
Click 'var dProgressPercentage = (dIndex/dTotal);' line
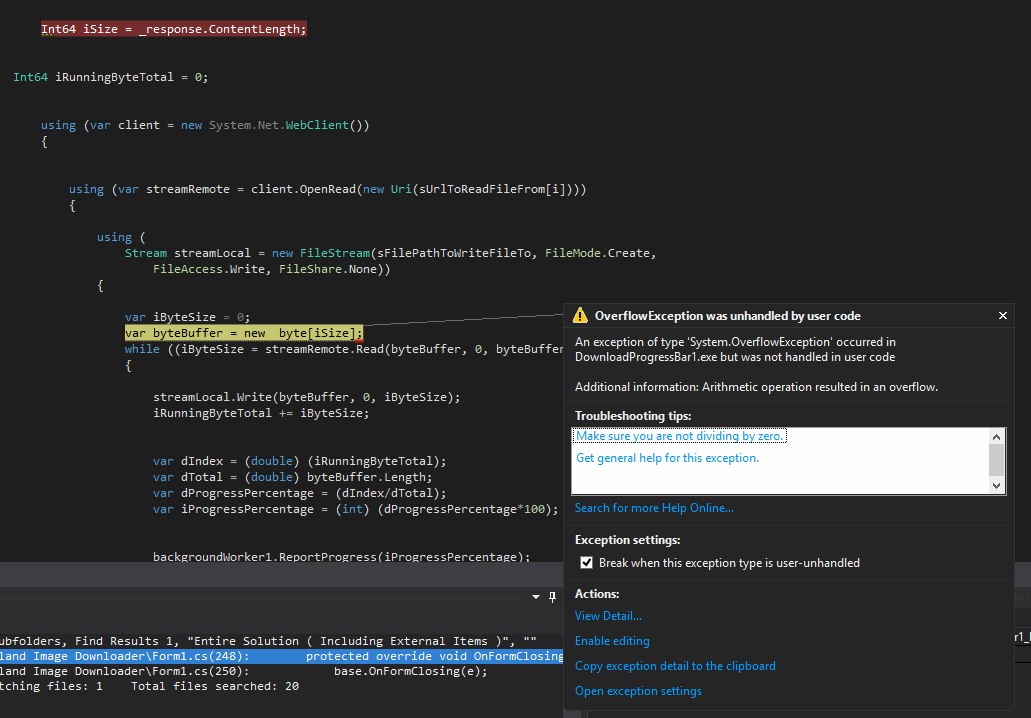299,493
